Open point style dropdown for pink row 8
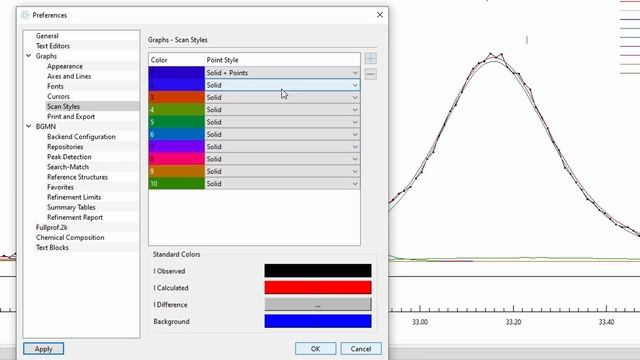 pos(282,159)
